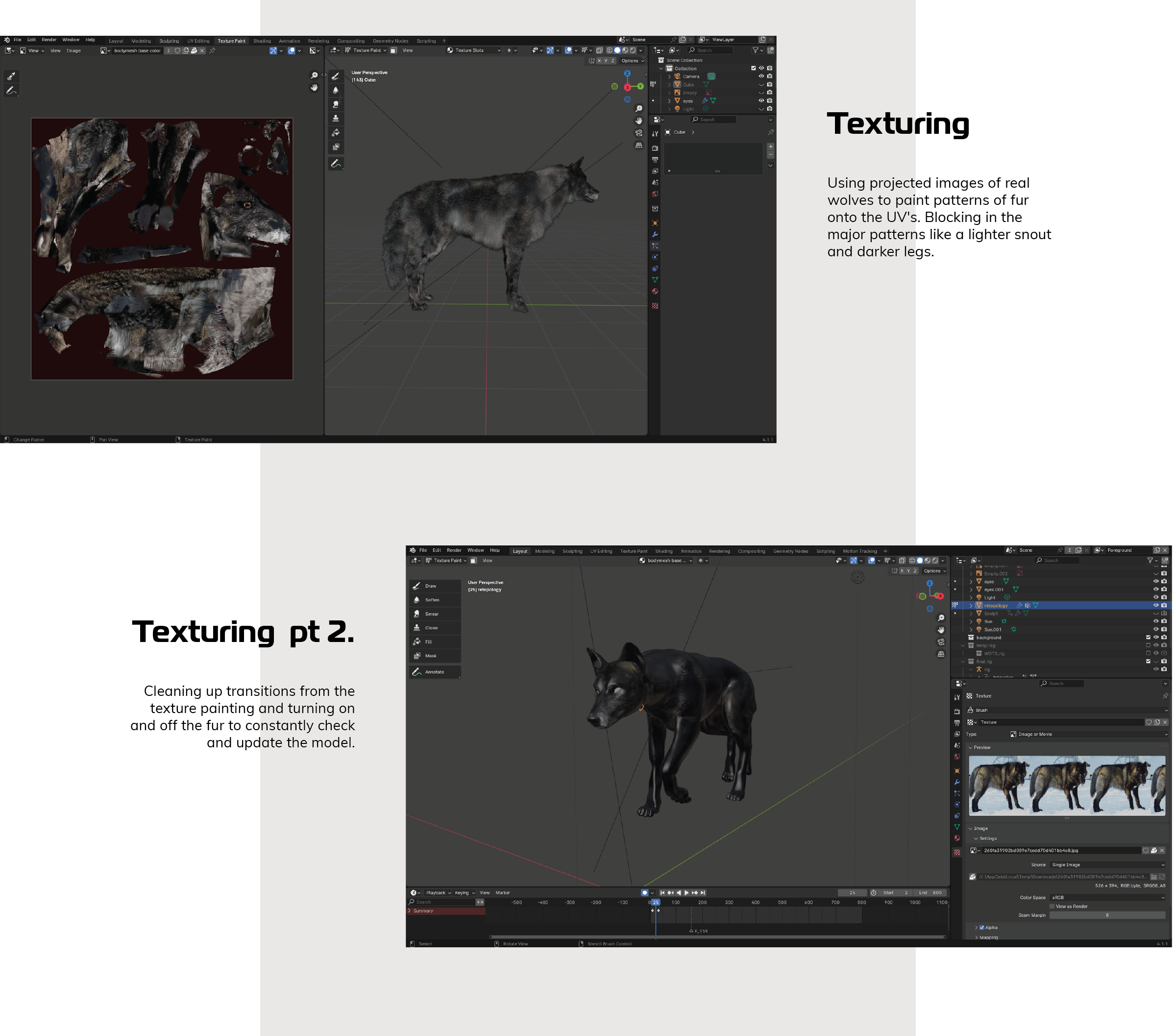Hide the retopology object with eye icon

[1155, 606]
